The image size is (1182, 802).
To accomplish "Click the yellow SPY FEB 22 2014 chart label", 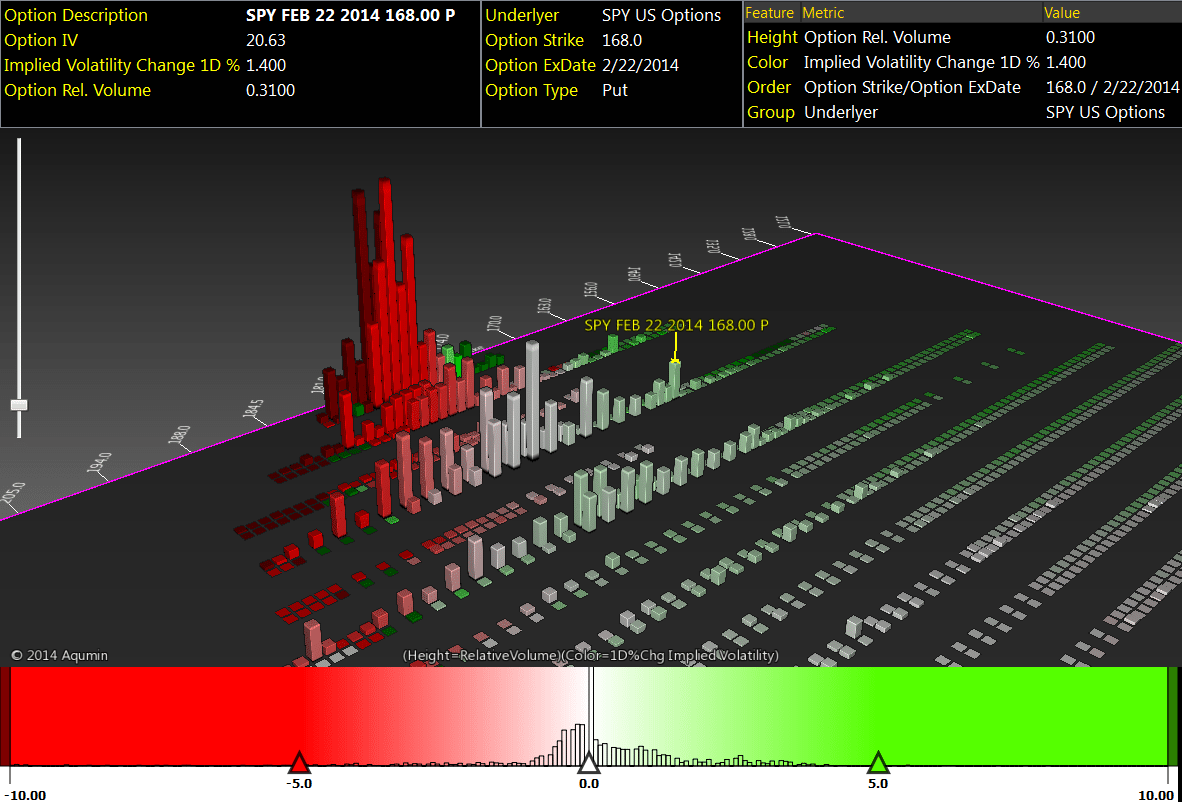I will [676, 325].
